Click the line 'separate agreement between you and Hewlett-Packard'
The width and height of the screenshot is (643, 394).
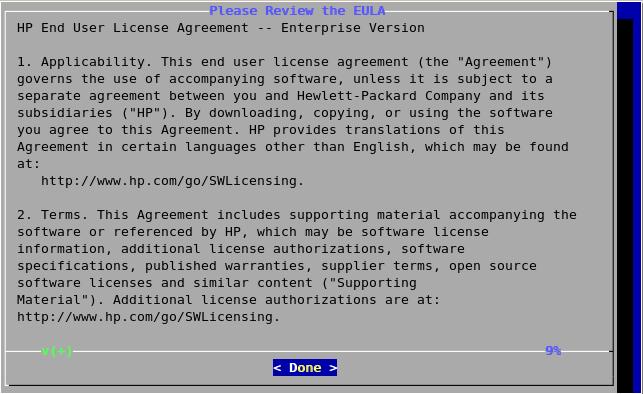pos(280,96)
